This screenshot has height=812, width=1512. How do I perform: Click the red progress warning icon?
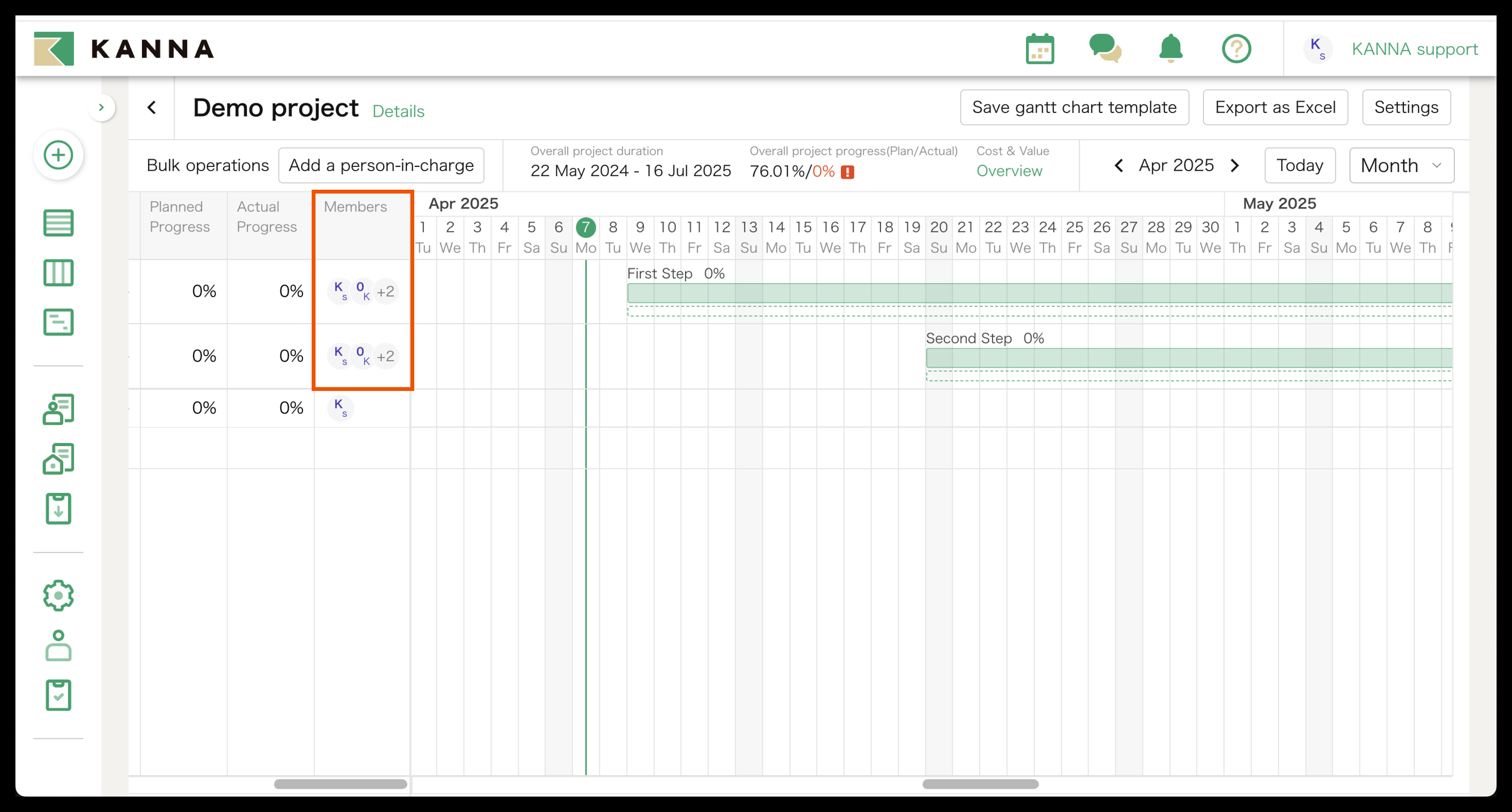tap(847, 172)
